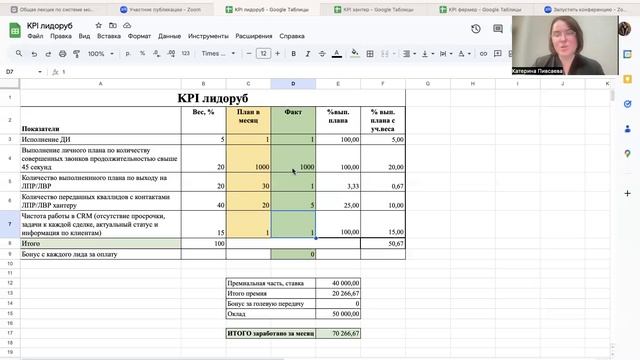Open text rotation dropdown
The image size is (640, 360).
pos(464,53)
